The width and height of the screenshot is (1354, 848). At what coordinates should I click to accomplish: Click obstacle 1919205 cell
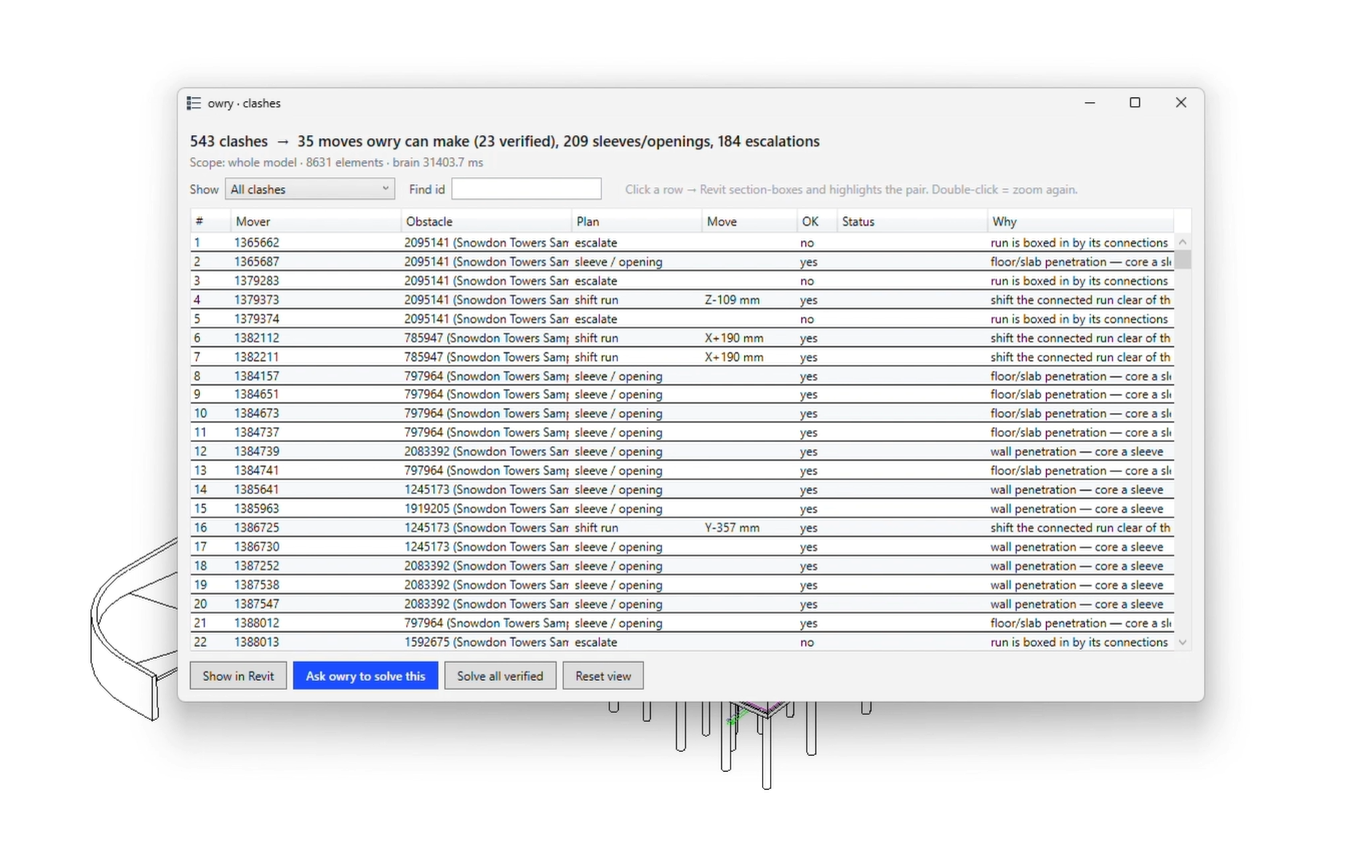coord(486,509)
